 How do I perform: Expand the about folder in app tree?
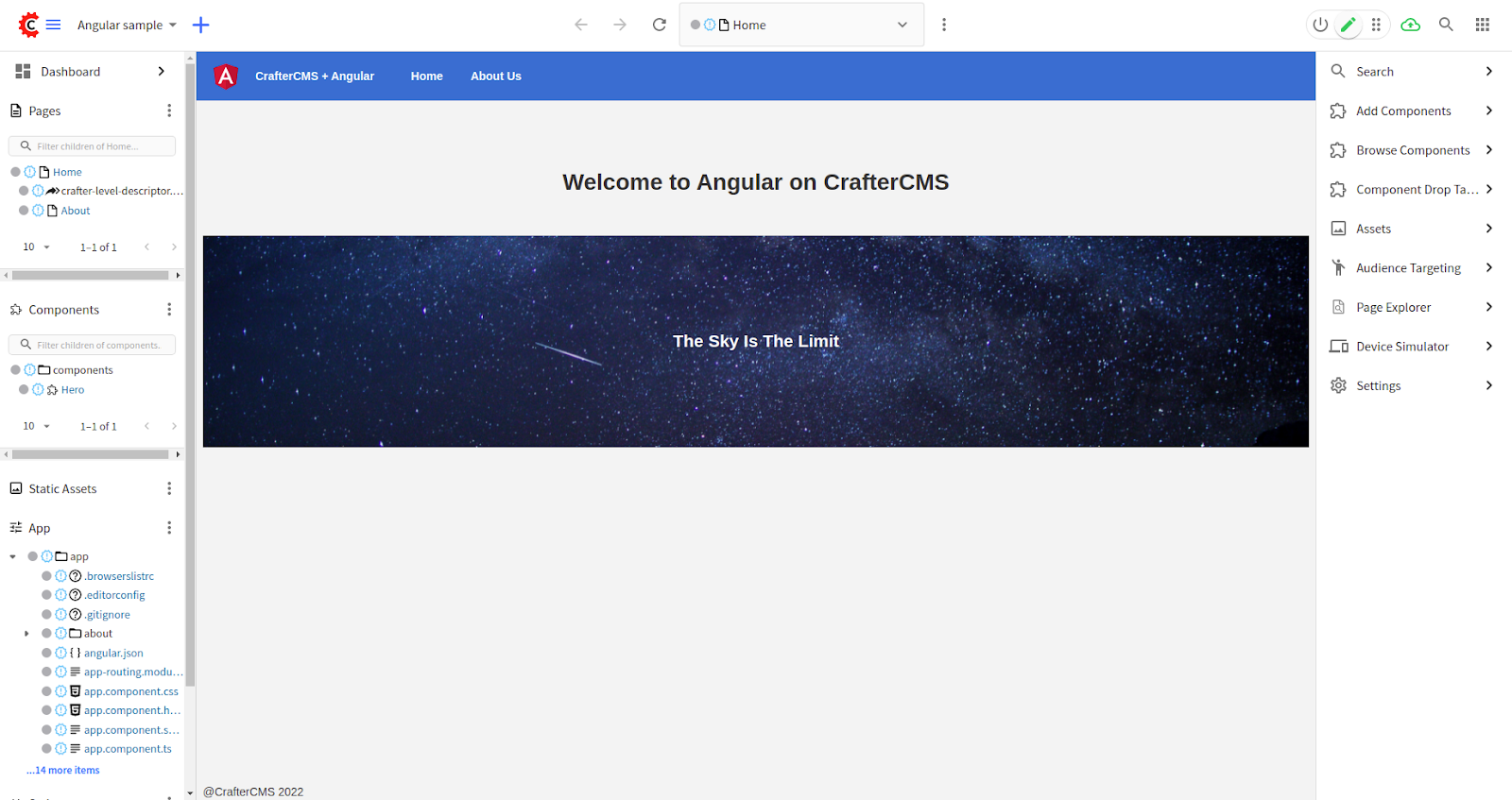point(26,634)
